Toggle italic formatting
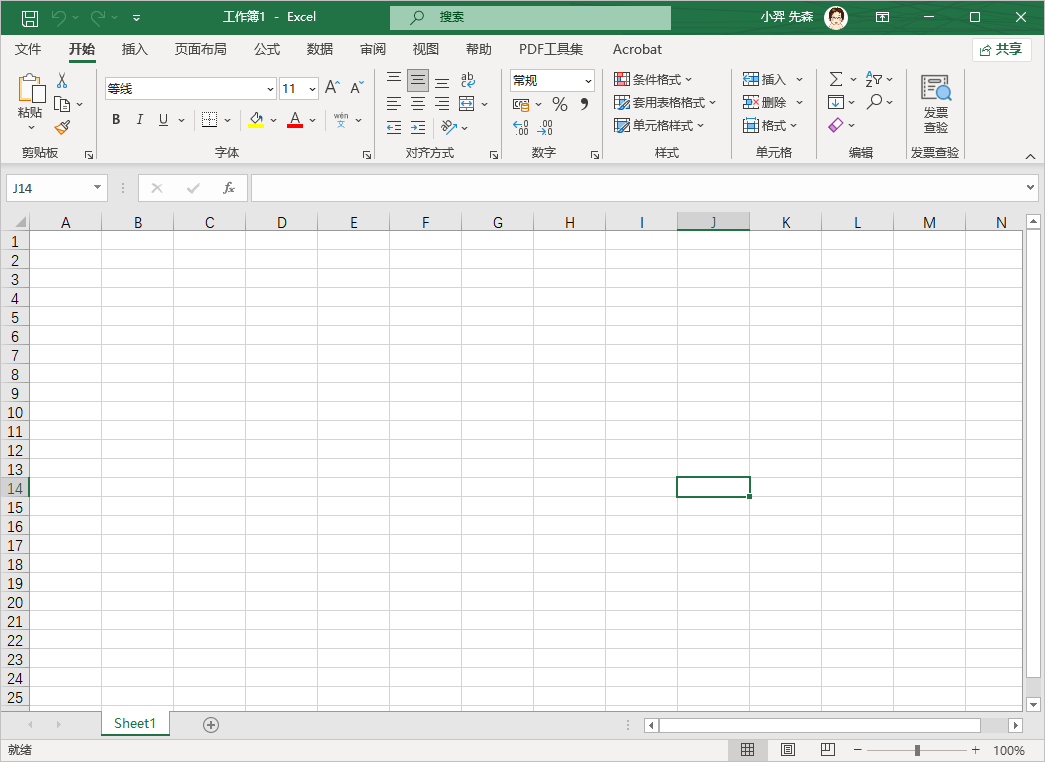1045x762 pixels. point(140,120)
